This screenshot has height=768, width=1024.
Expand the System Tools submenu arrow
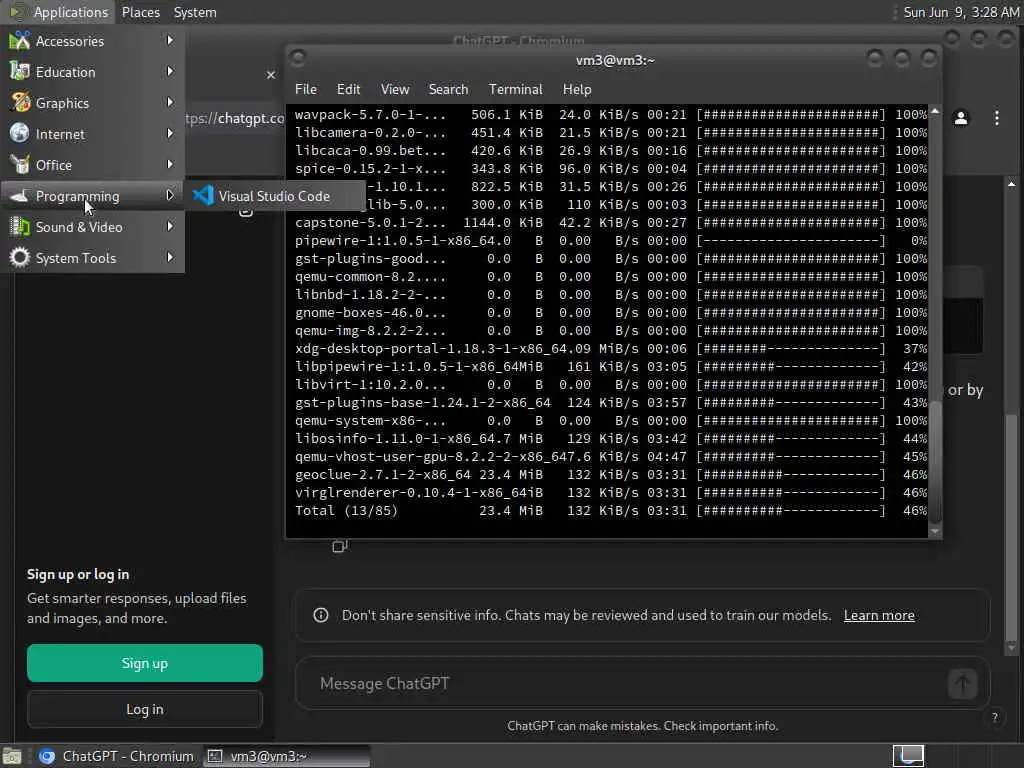click(170, 257)
